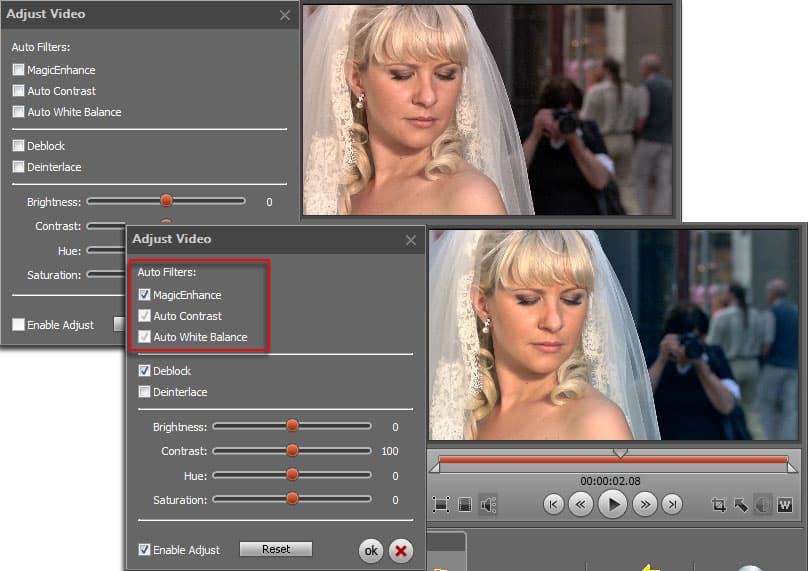Toggle the full screen frame icon
Image resolution: width=808 pixels, height=571 pixels.
(441, 505)
